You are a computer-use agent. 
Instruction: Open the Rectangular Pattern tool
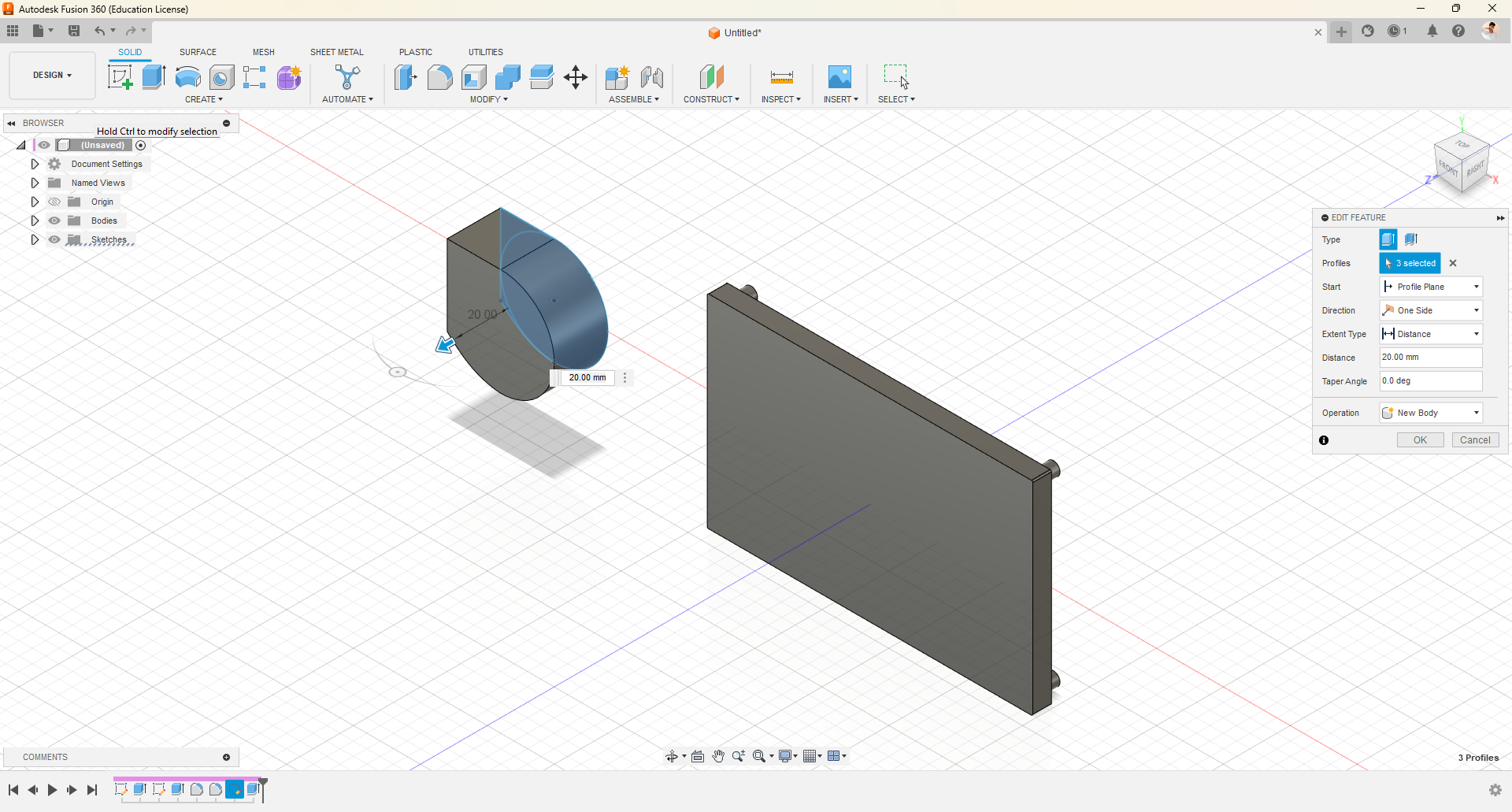tap(254, 77)
